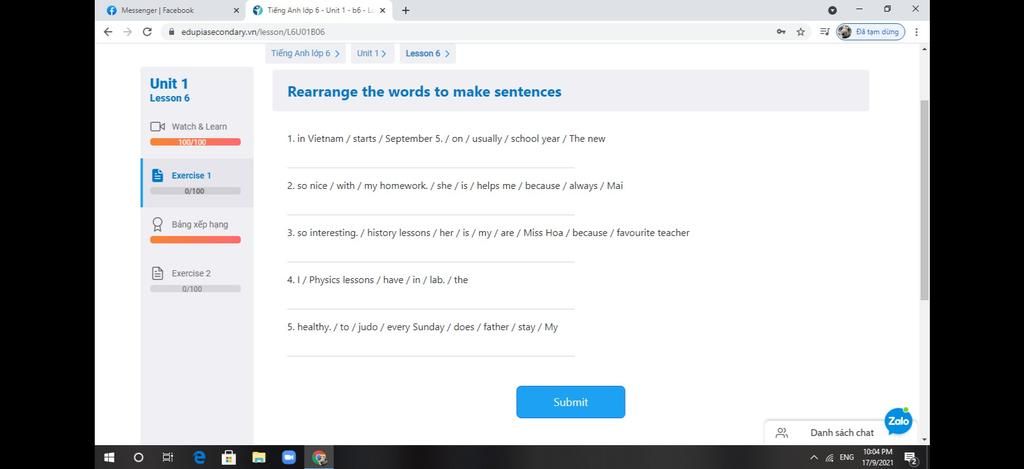Open the clock showing 10:04 PM
1024x469 pixels.
[x=877, y=457]
